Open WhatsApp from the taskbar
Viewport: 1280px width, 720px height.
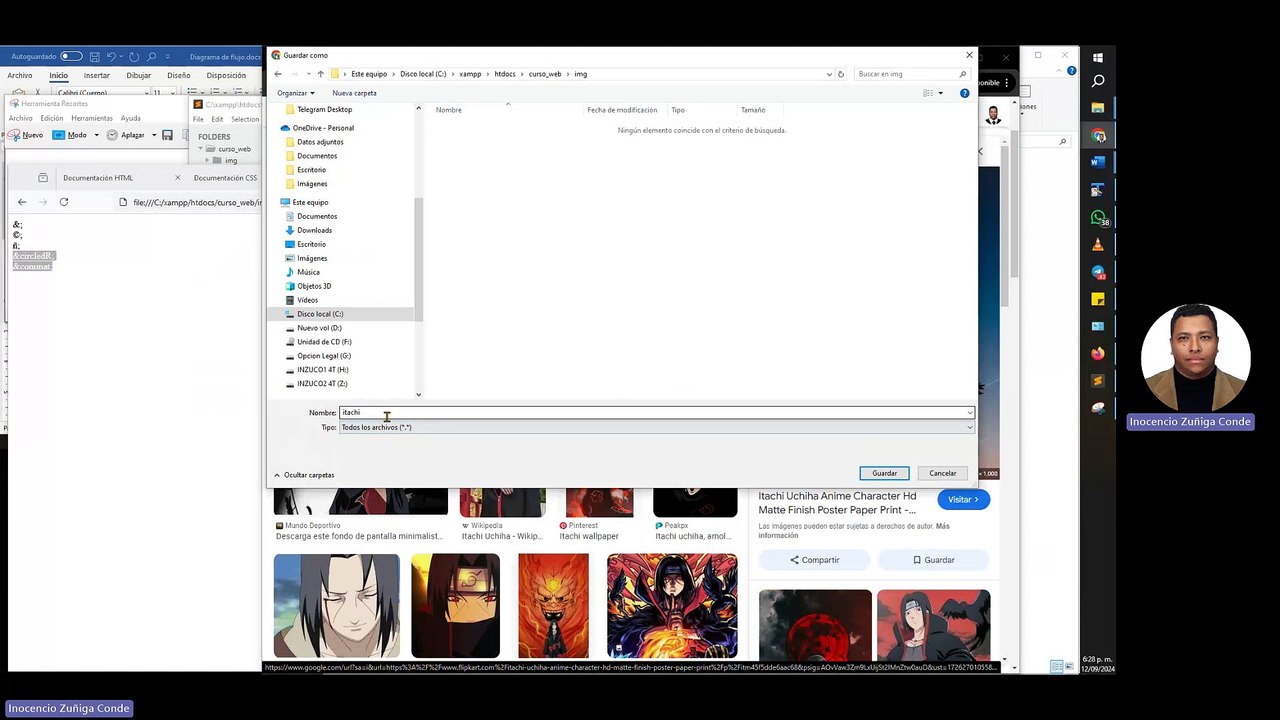click(x=1098, y=218)
